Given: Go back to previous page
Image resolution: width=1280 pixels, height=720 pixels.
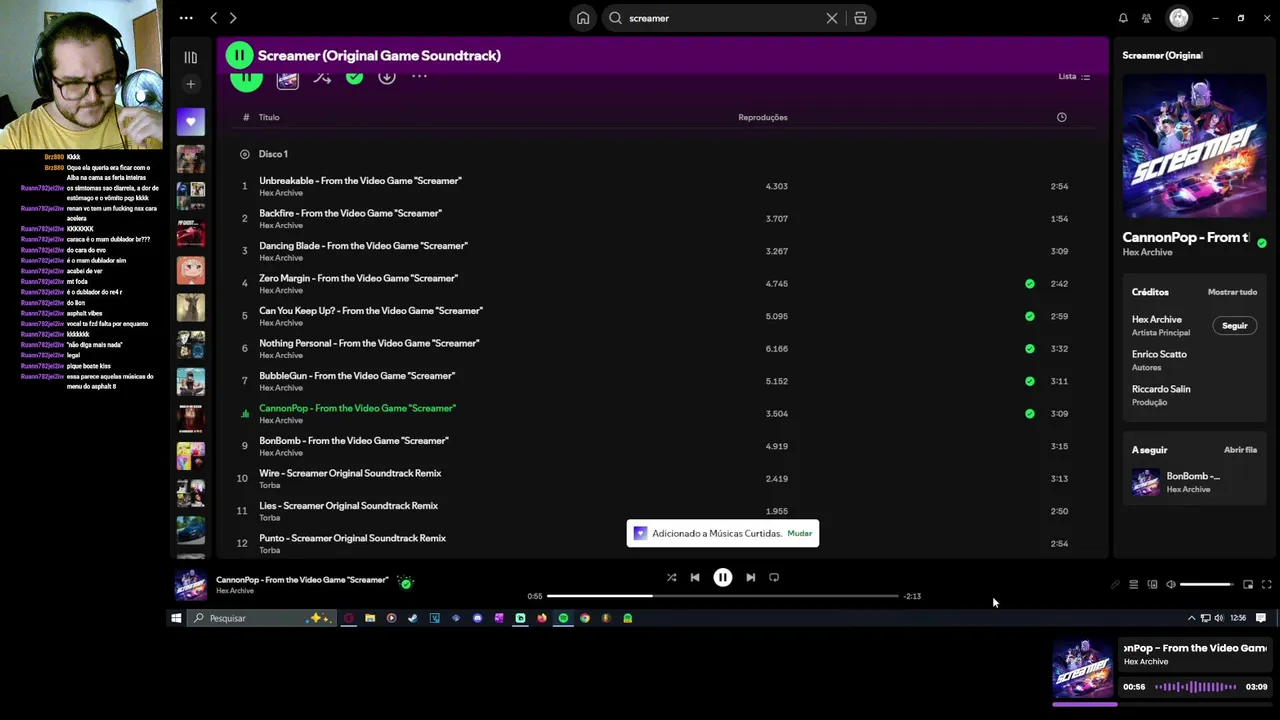Looking at the screenshot, I should 213,18.
